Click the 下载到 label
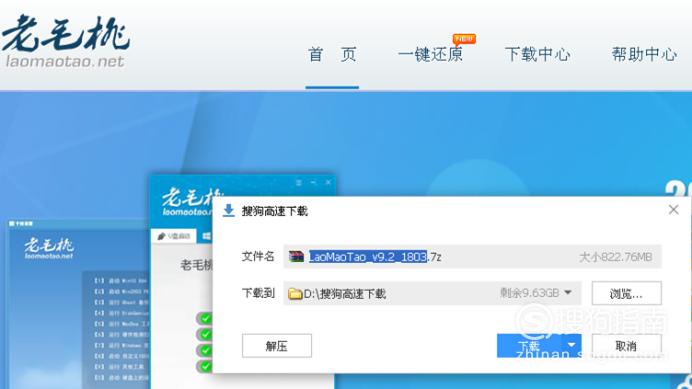The height and width of the screenshot is (389, 692). (258, 293)
